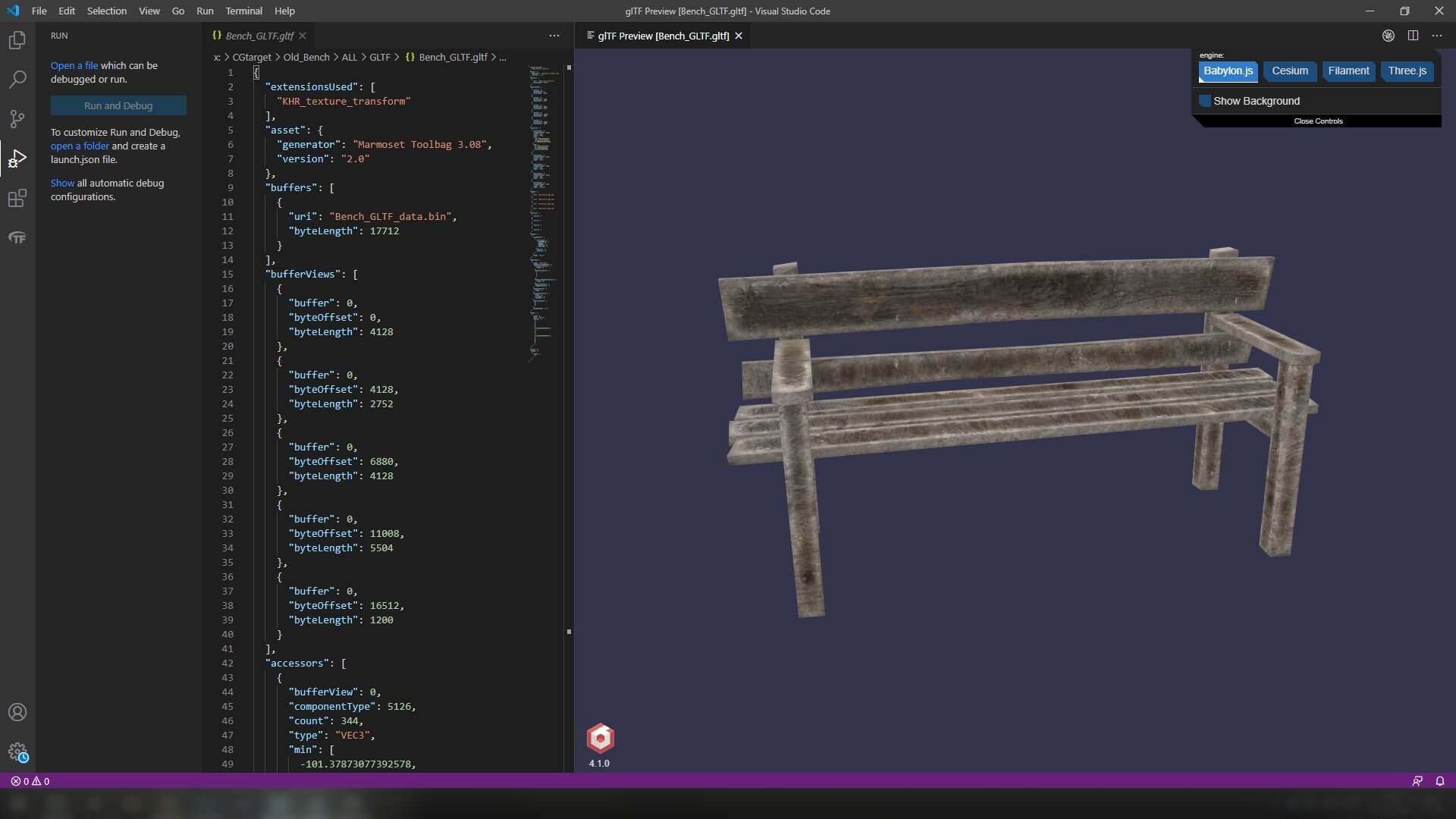The height and width of the screenshot is (819, 1456).
Task: Open the Explorer view in activity bar
Action: coord(17,39)
